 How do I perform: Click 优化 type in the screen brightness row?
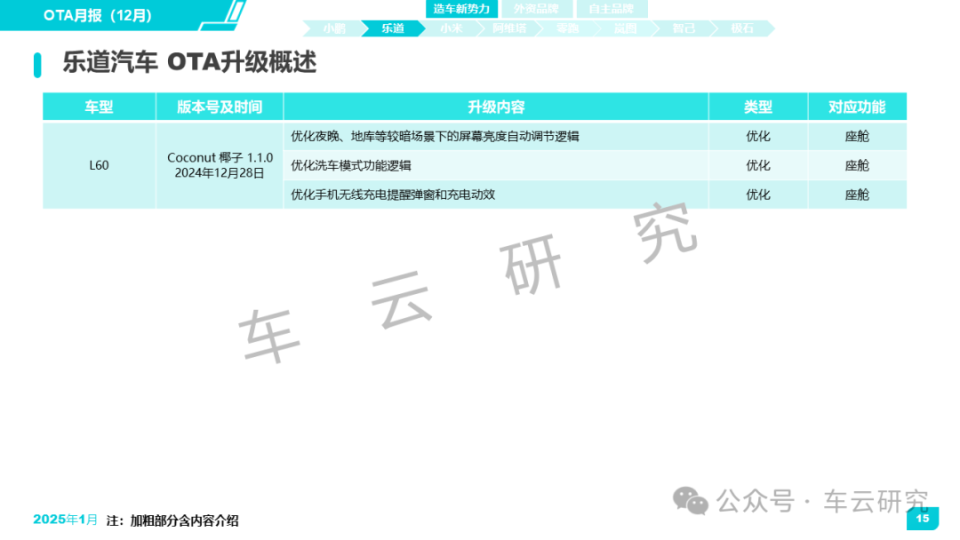[758, 136]
